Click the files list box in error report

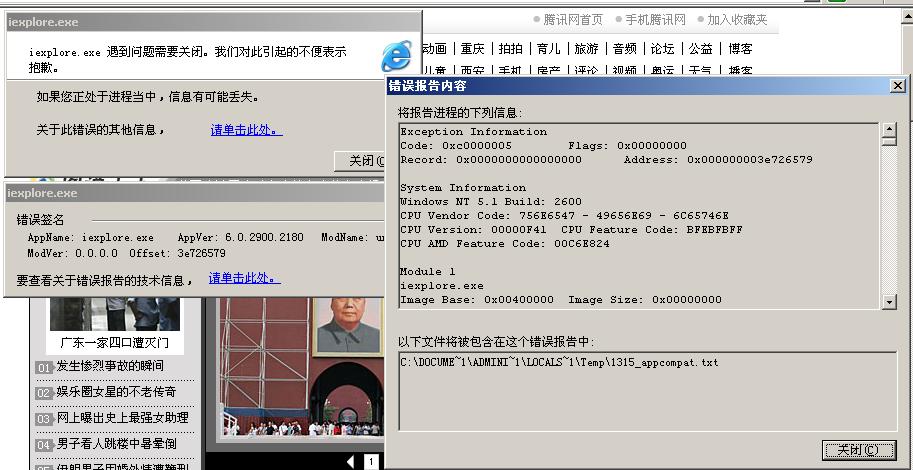(648, 391)
